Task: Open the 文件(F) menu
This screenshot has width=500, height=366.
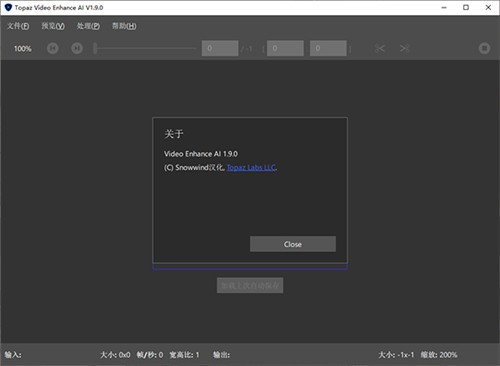Action: [18, 26]
